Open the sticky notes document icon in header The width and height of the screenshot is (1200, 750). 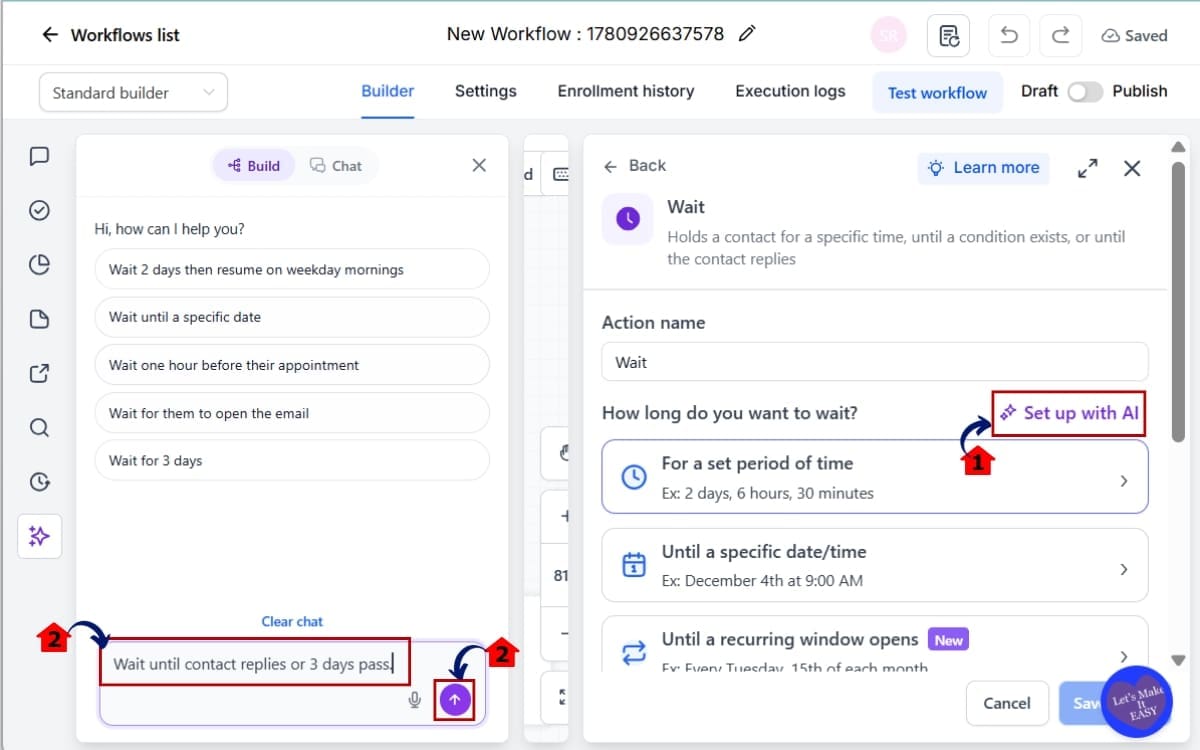pyautogui.click(x=948, y=35)
